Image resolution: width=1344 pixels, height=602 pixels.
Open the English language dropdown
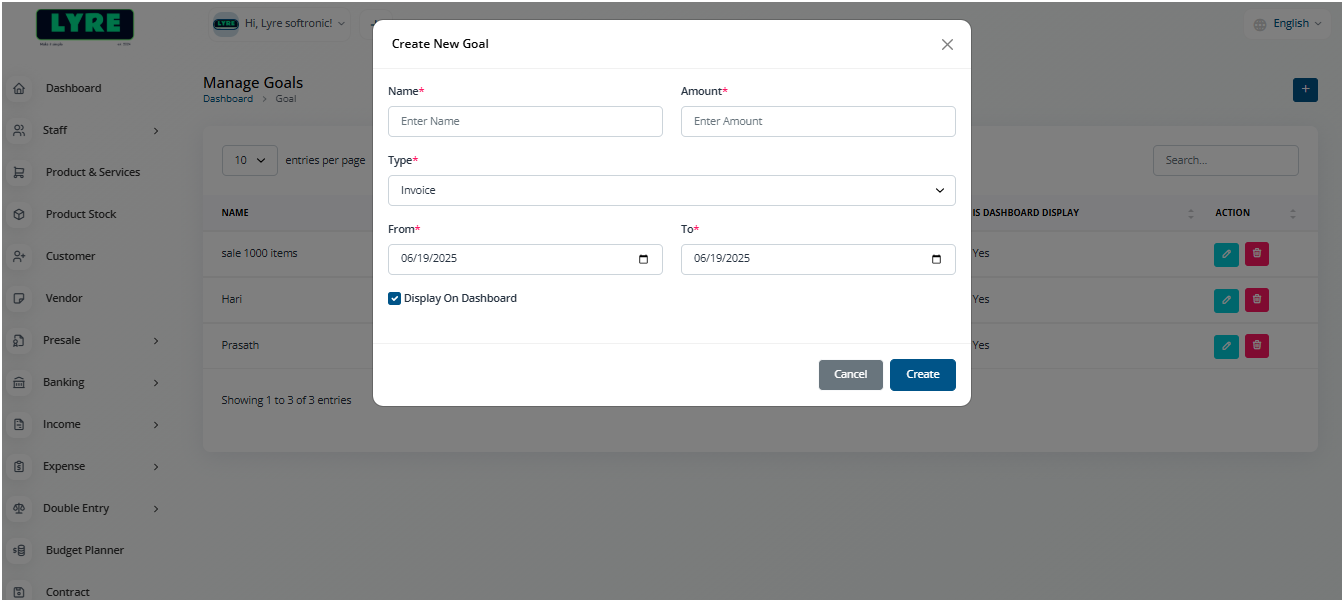point(1287,22)
